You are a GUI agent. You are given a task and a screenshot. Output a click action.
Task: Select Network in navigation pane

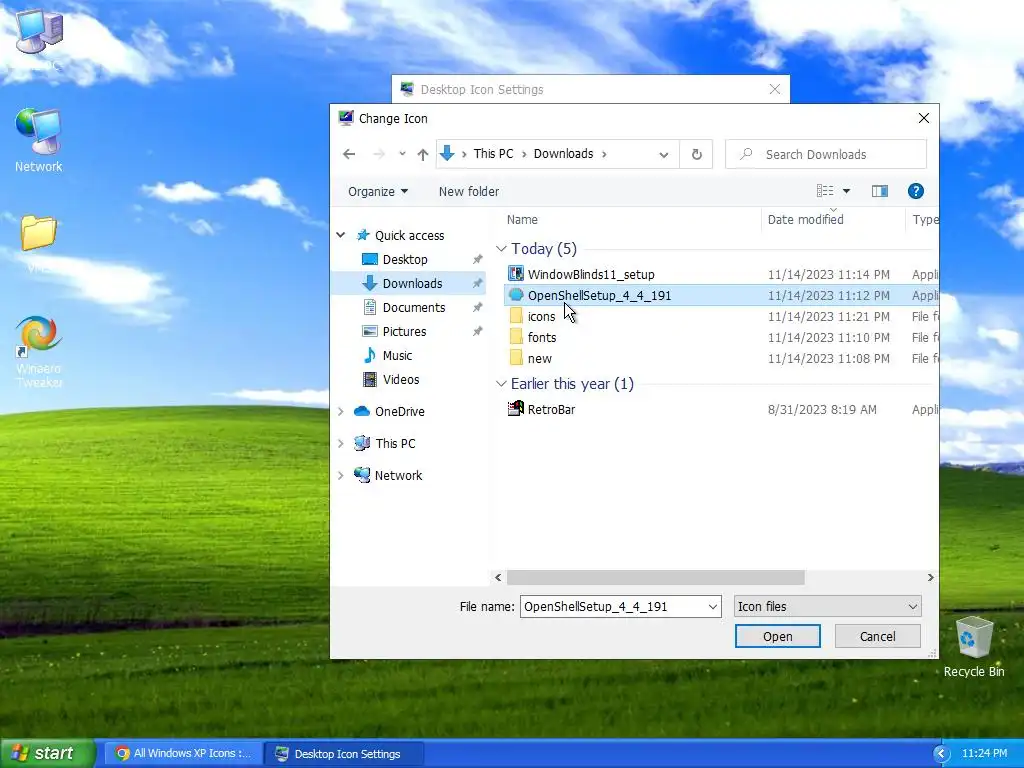pyautogui.click(x=398, y=475)
